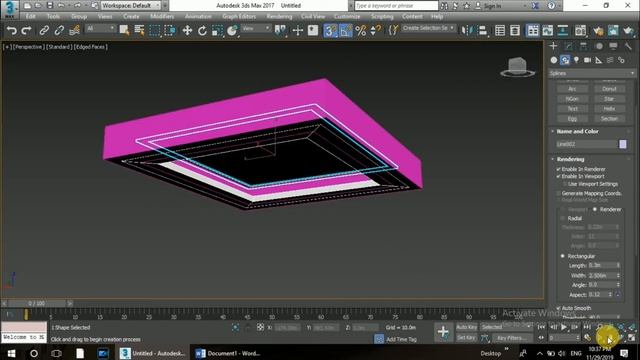The image size is (640, 360).
Task: Activate the Select and Link tool
Action: [x=44, y=31]
